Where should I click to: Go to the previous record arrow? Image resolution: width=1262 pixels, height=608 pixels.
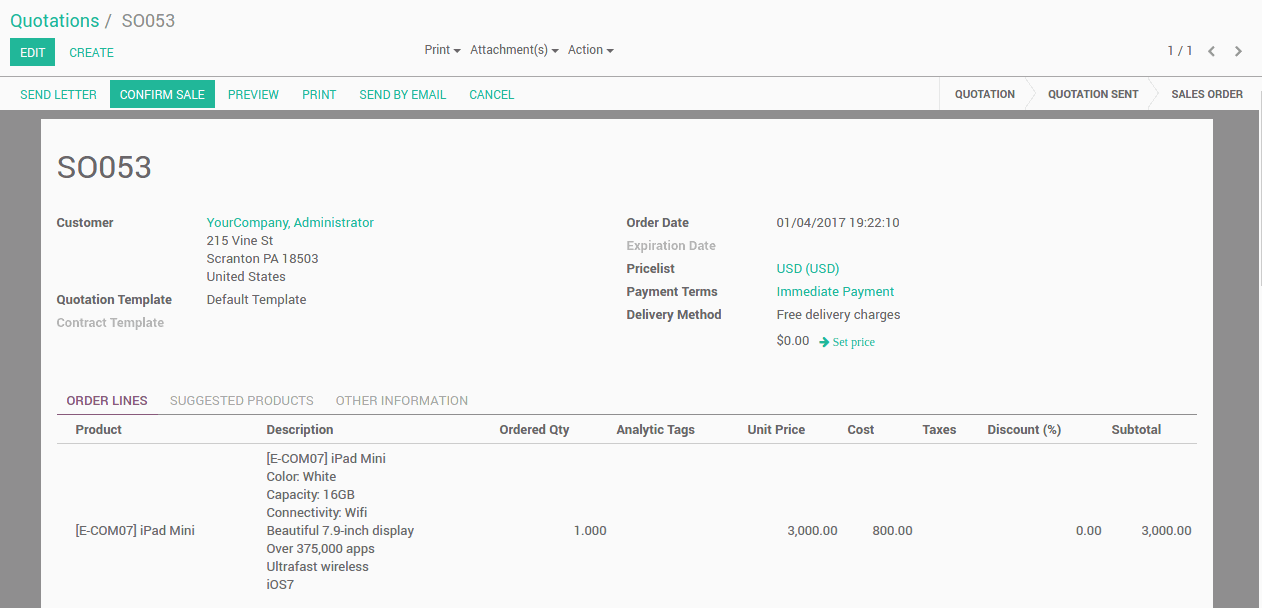click(x=1211, y=51)
